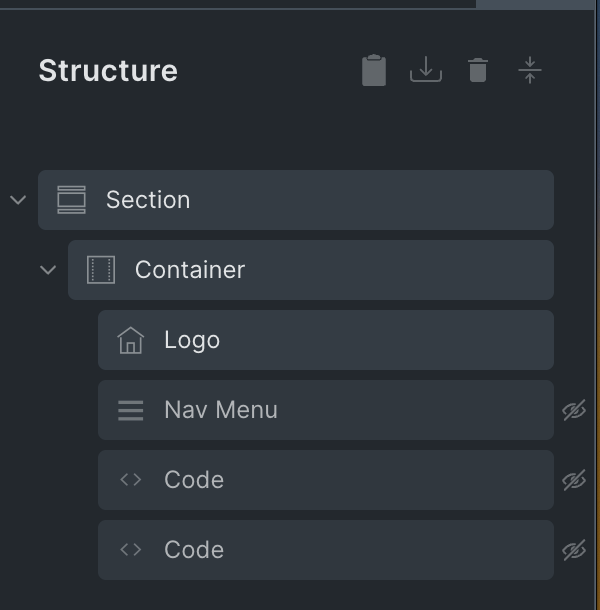Click the collapse all icon in Structure header
600x610 pixels.
[530, 70]
